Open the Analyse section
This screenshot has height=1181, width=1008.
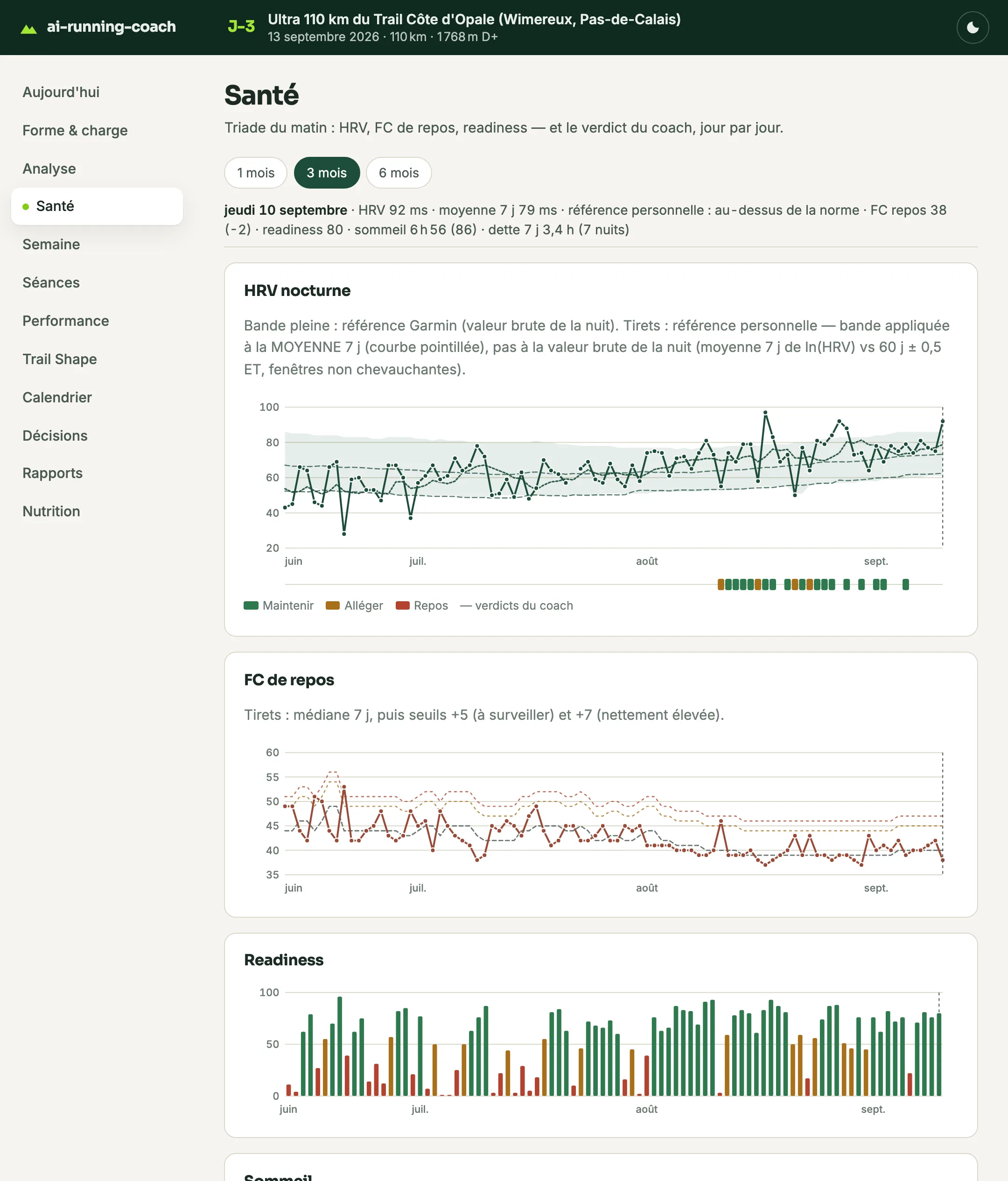tap(49, 169)
